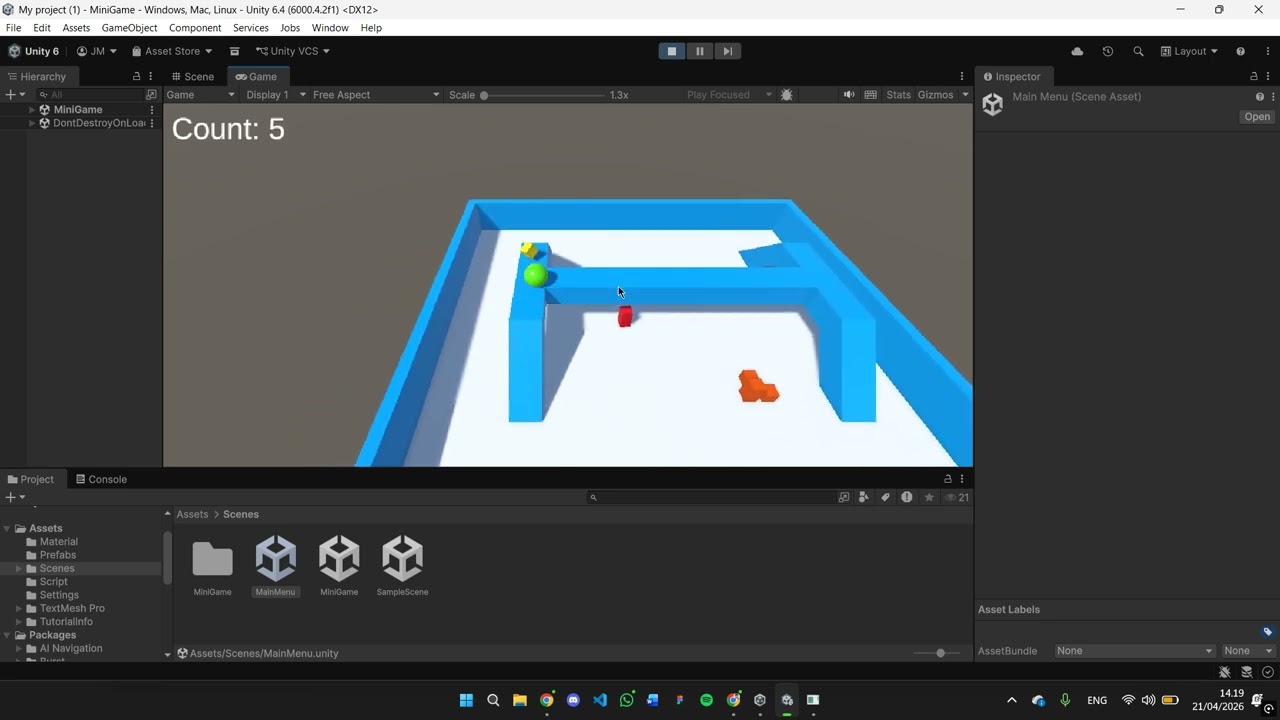Open the Game view mode dropdown
The image size is (1280, 720).
click(200, 95)
